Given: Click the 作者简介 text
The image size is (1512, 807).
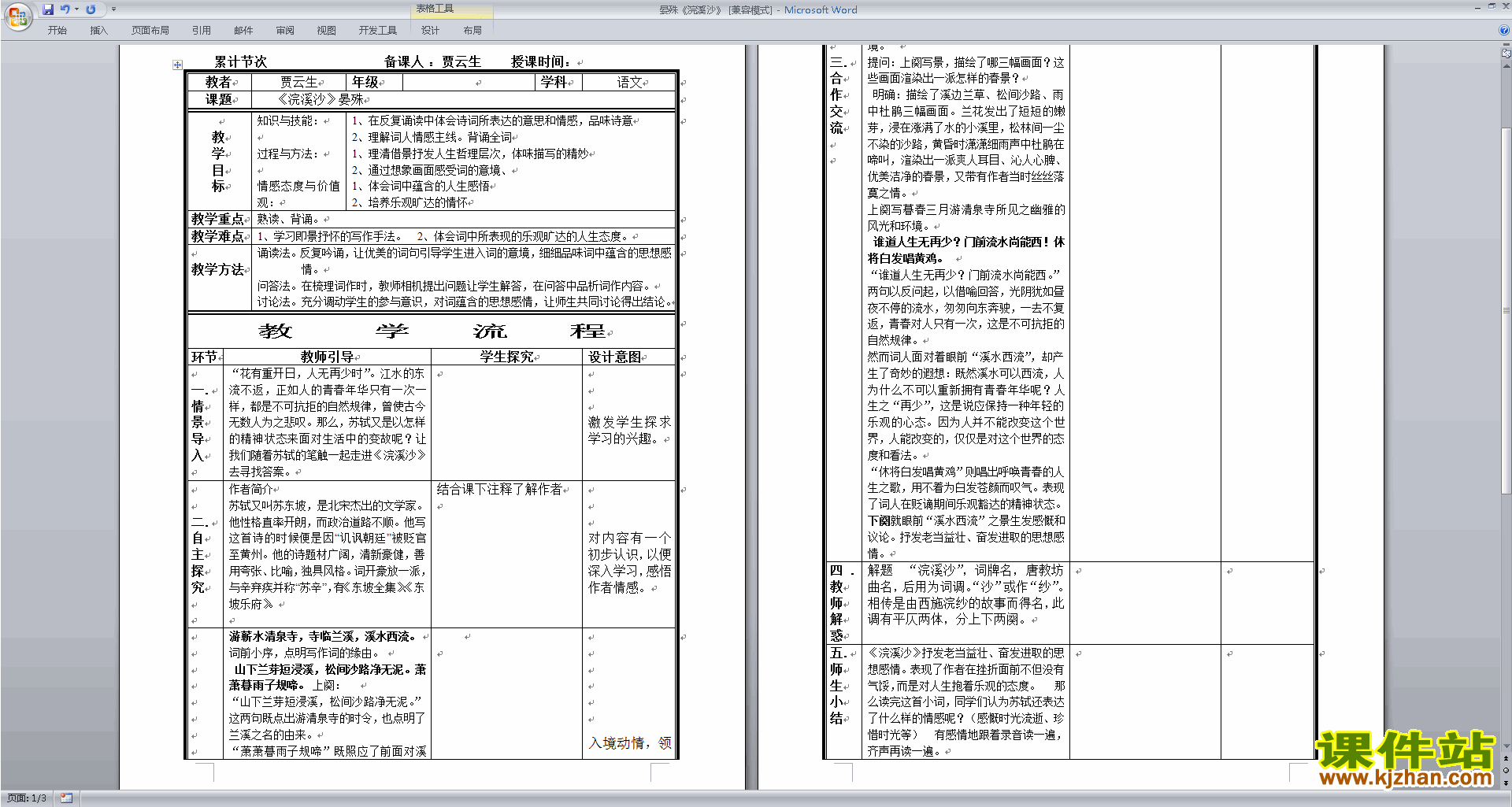Looking at the screenshot, I should pyautogui.click(x=250, y=489).
